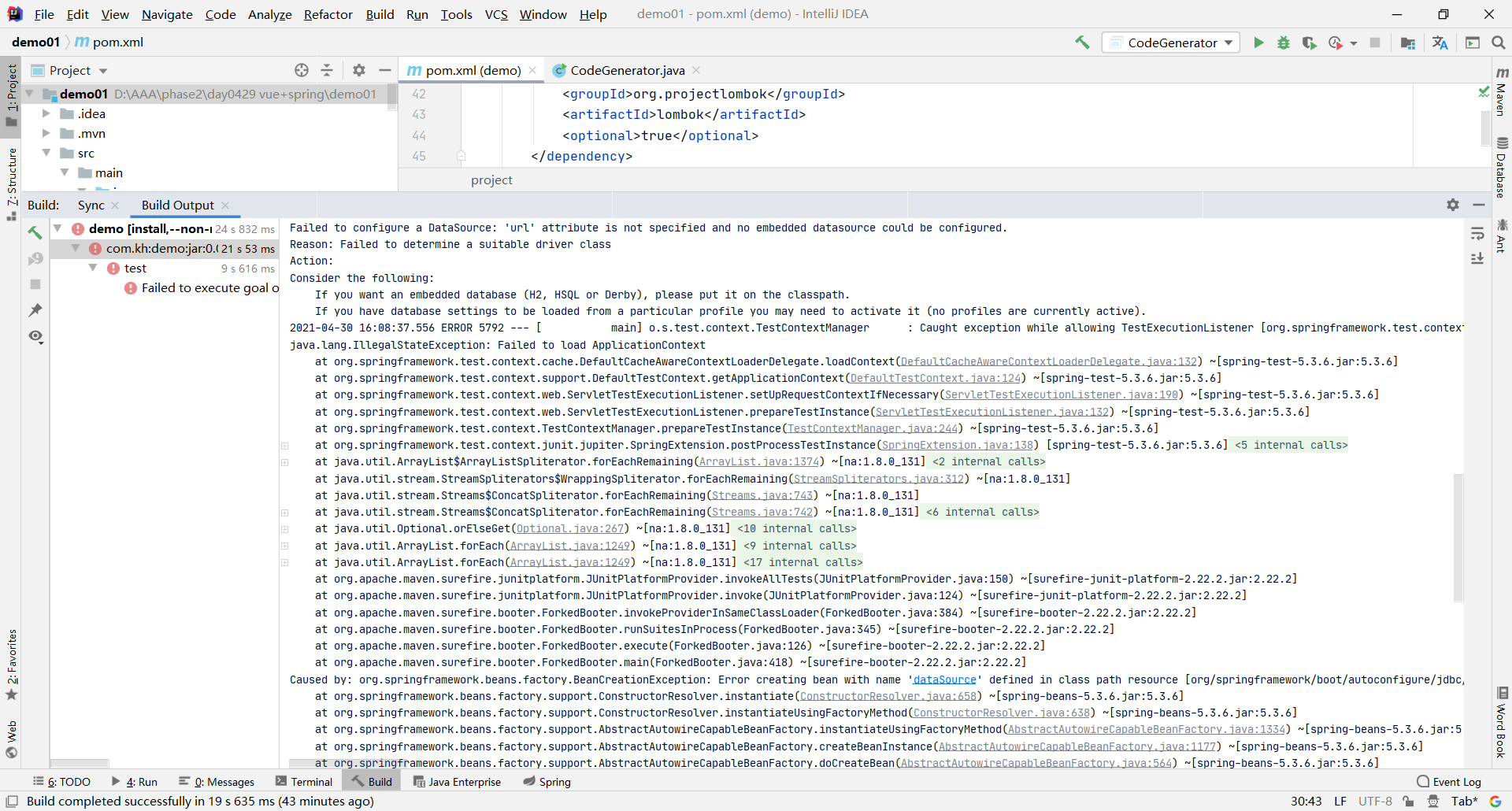Open Database tool window from sidebar
Screen dimensions: 1512x811
tap(1502, 167)
